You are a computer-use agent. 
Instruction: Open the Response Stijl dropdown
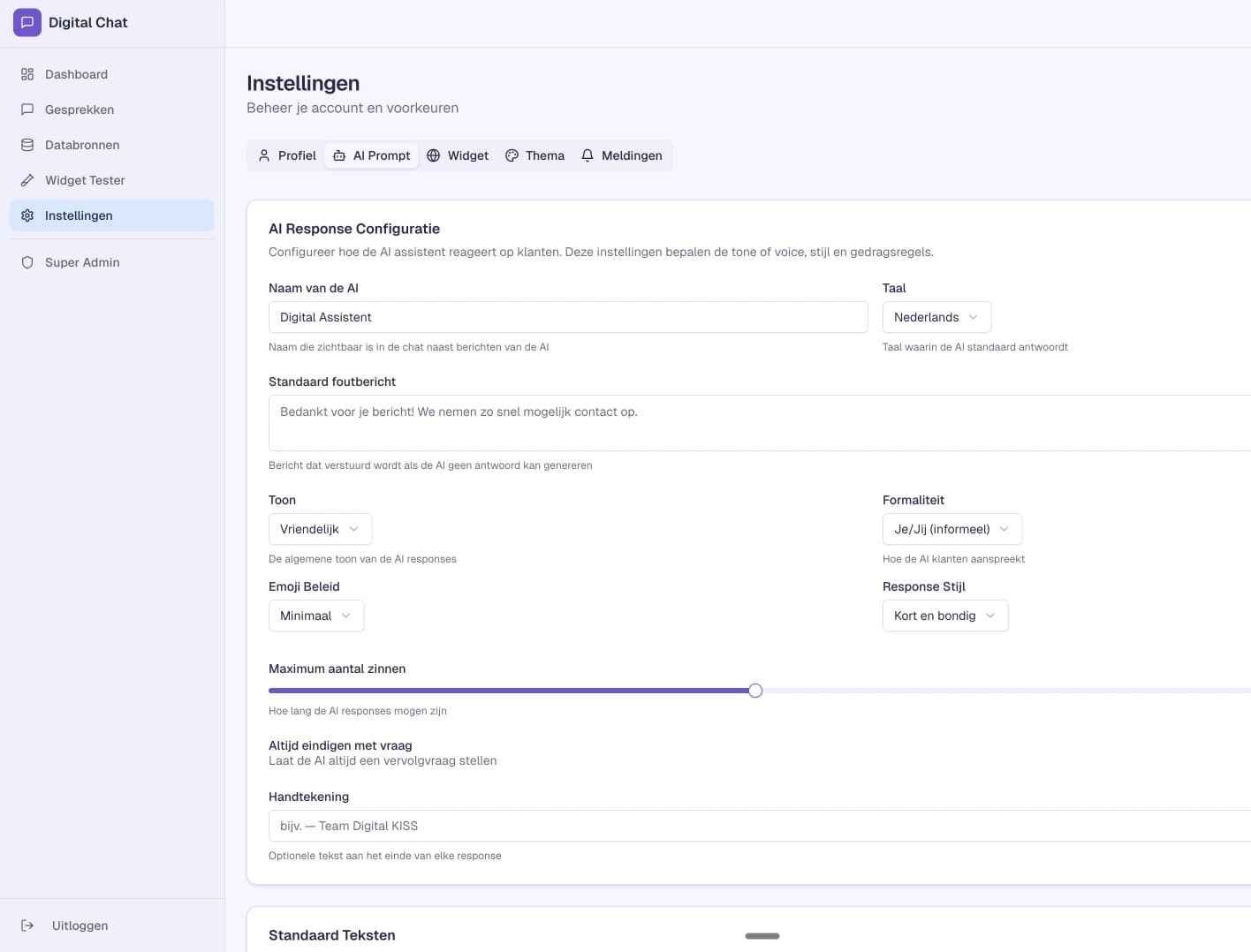[944, 616]
